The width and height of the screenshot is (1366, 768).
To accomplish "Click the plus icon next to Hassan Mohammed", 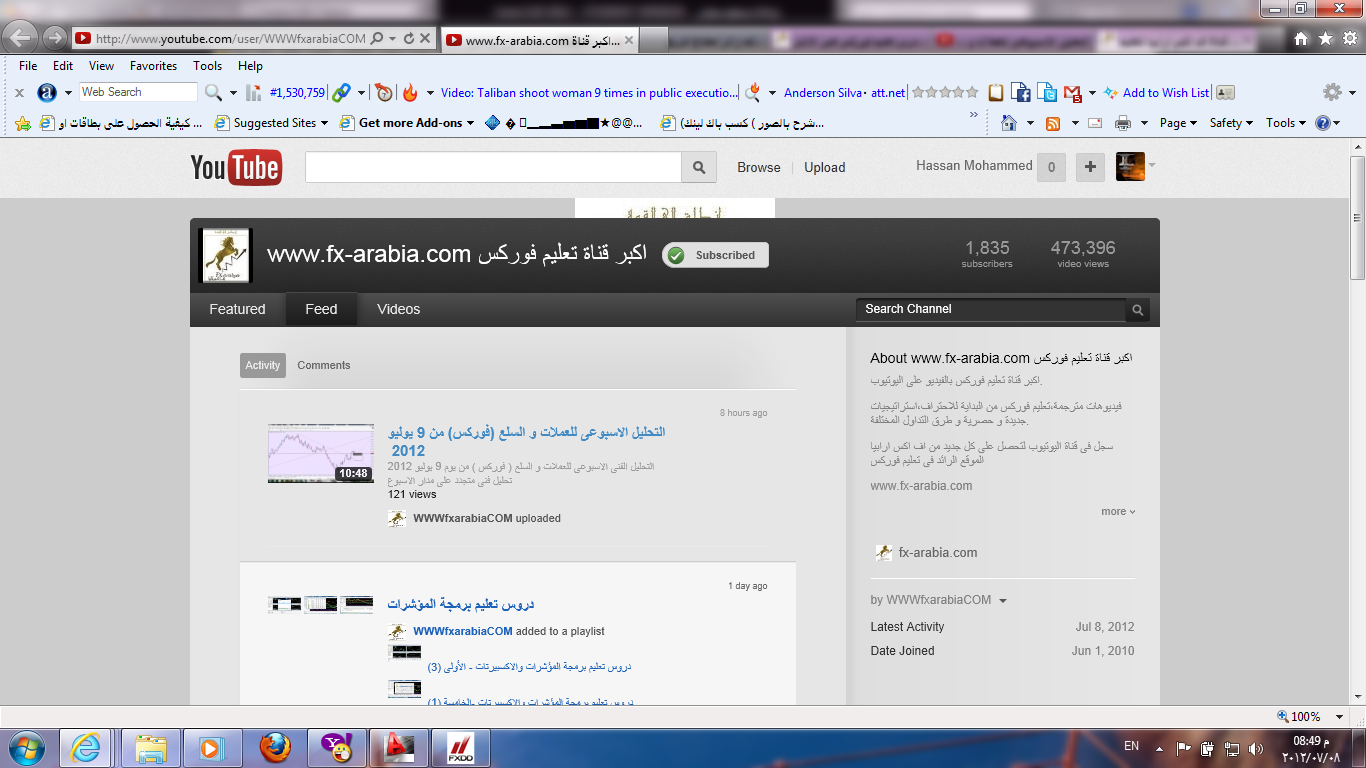I will [1090, 167].
